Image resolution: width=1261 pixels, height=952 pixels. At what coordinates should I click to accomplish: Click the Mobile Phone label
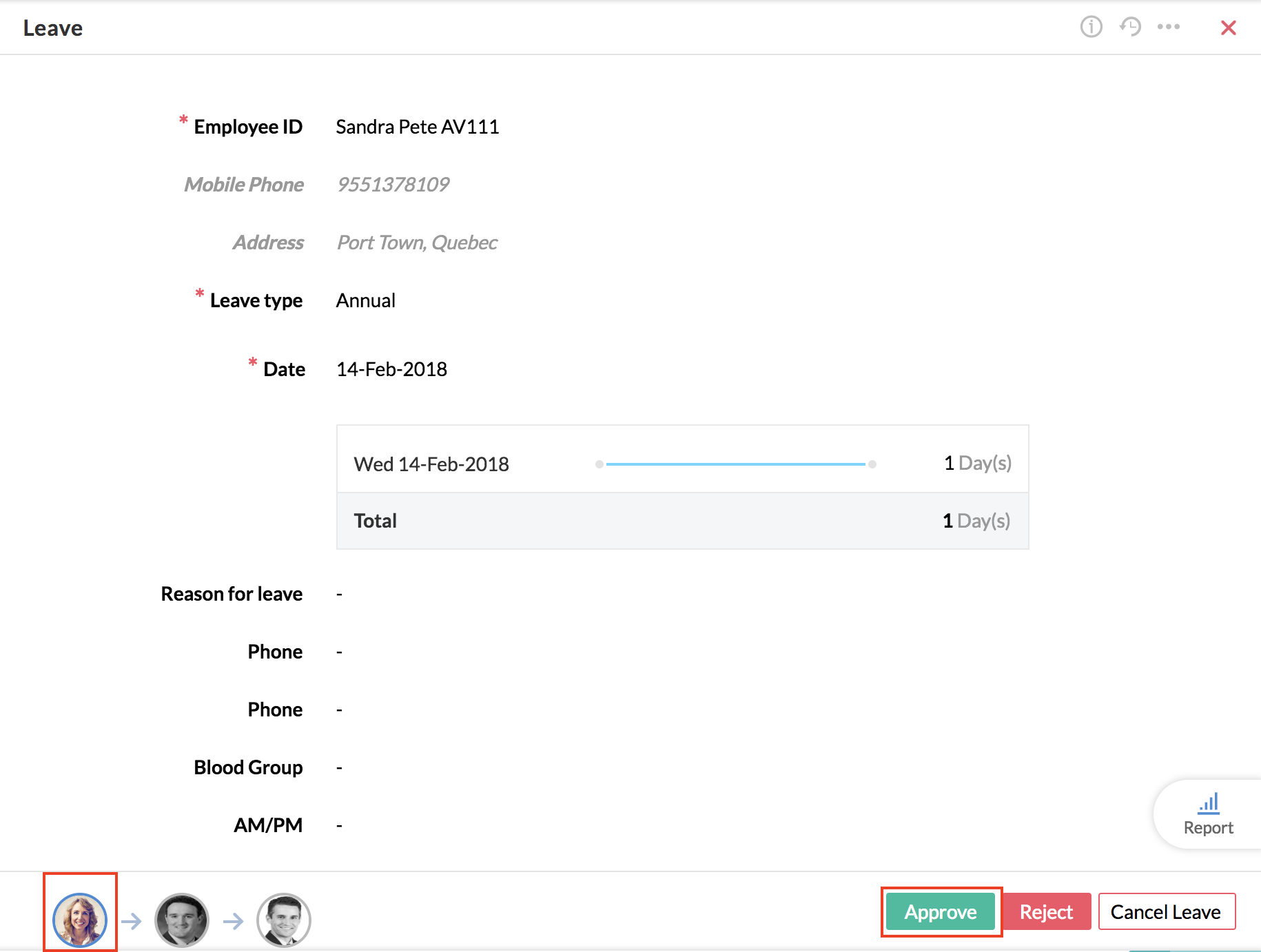(244, 185)
